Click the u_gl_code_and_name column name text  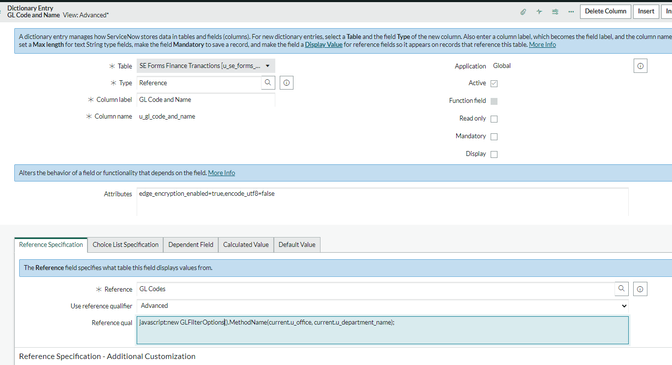pos(167,117)
